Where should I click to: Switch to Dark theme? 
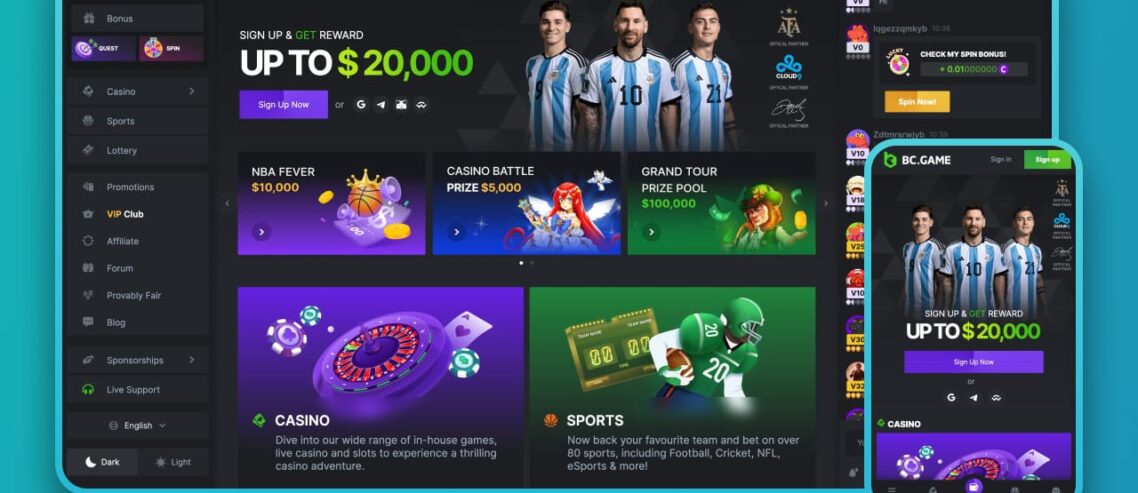coord(102,462)
